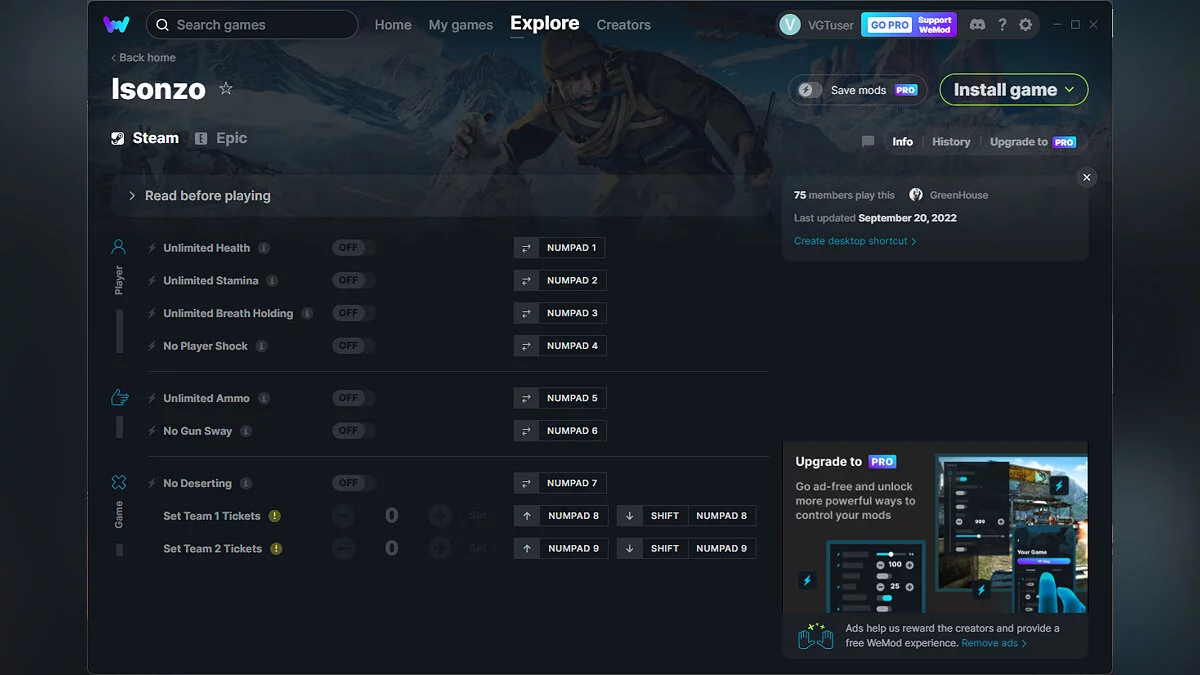Toggle the Save mods switch
The height and width of the screenshot is (675, 1200).
coord(810,90)
